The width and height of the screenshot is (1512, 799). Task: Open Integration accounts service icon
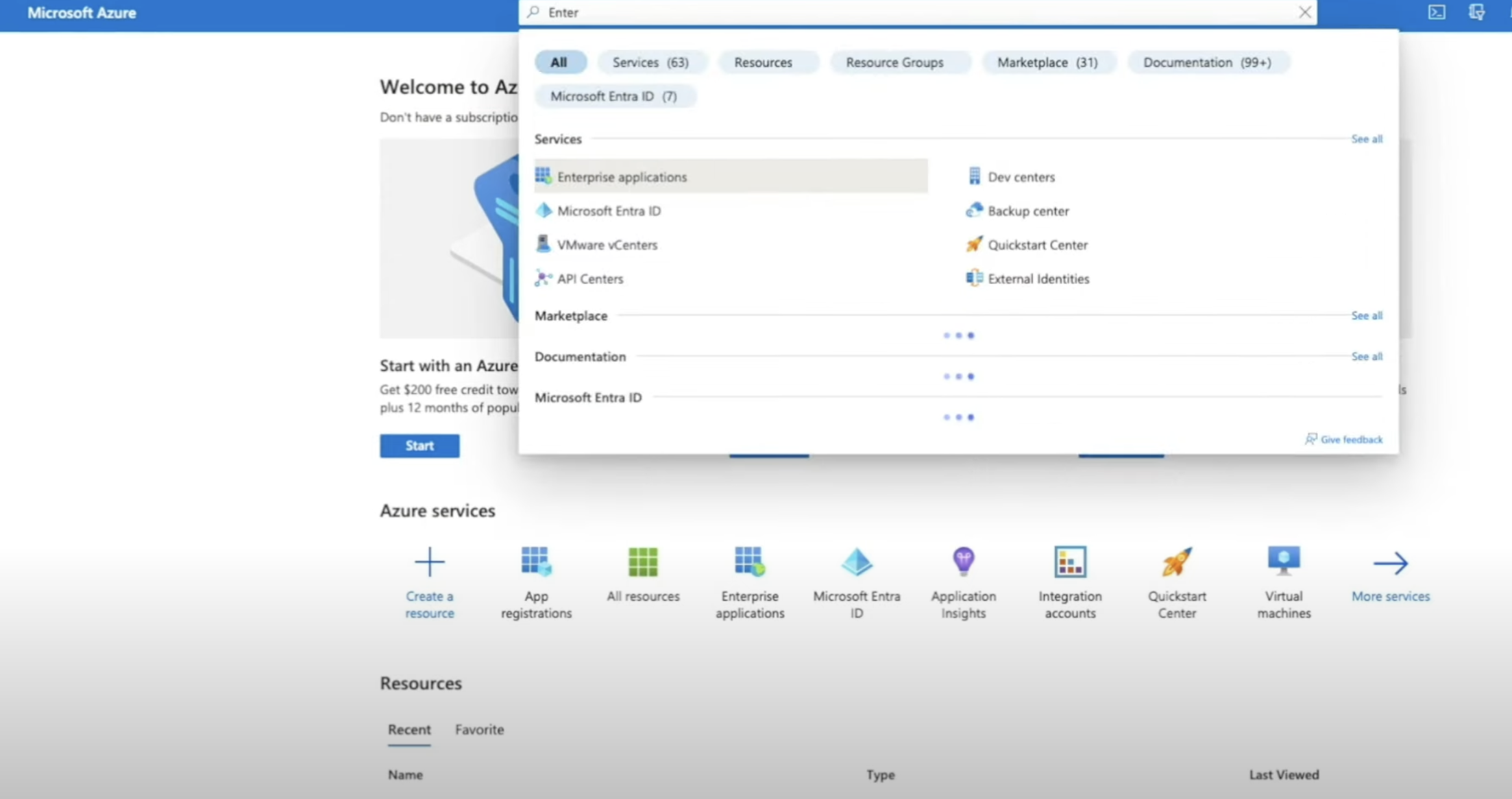[1069, 562]
